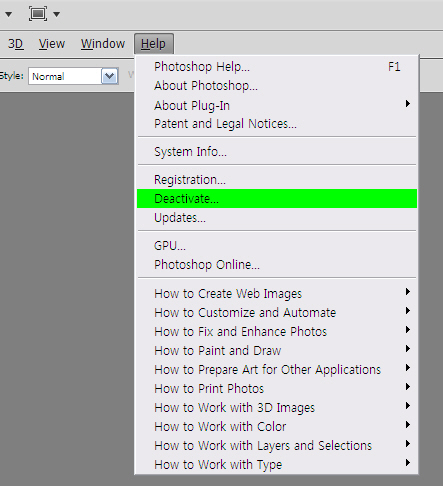Open the 3D menu
Screen dimensions: 443x486
click(x=15, y=44)
